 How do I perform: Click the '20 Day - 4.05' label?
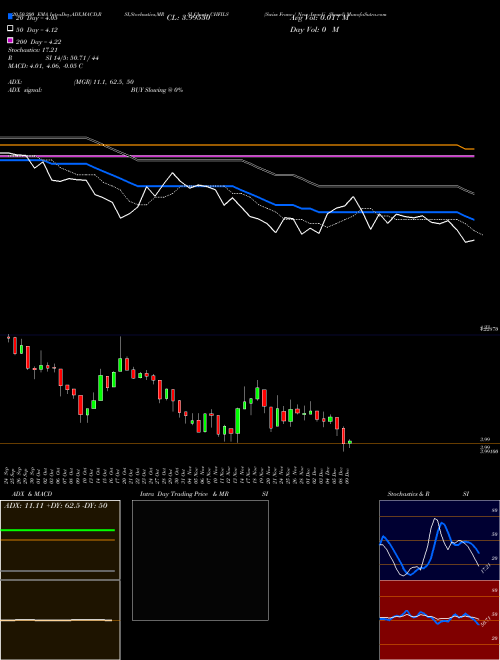[x=37, y=18]
